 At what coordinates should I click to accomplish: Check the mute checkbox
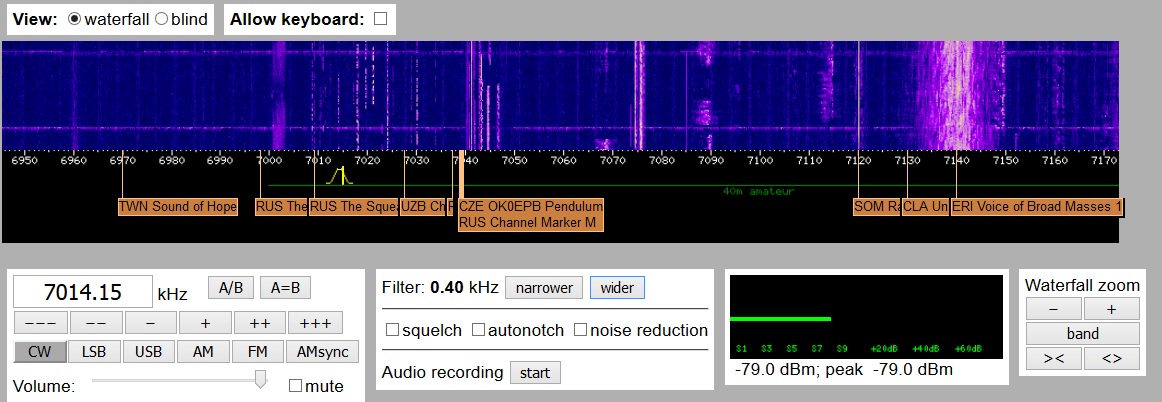point(296,386)
